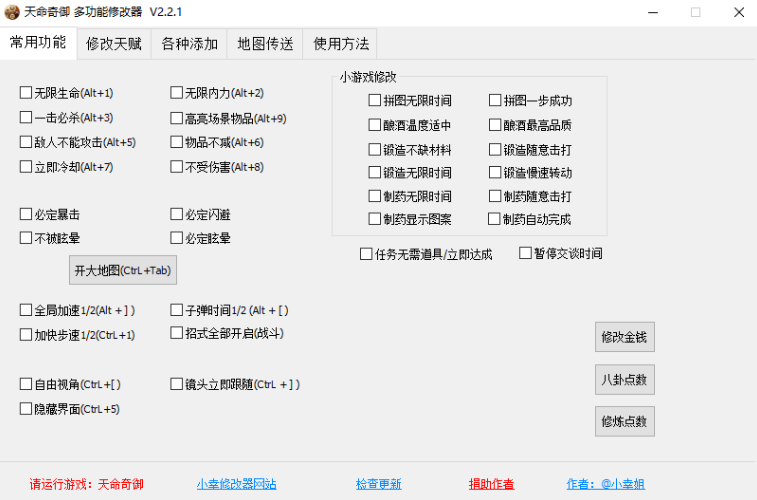Toggle 锻造无限时间 checkbox
The image size is (757, 500).
coord(374,172)
